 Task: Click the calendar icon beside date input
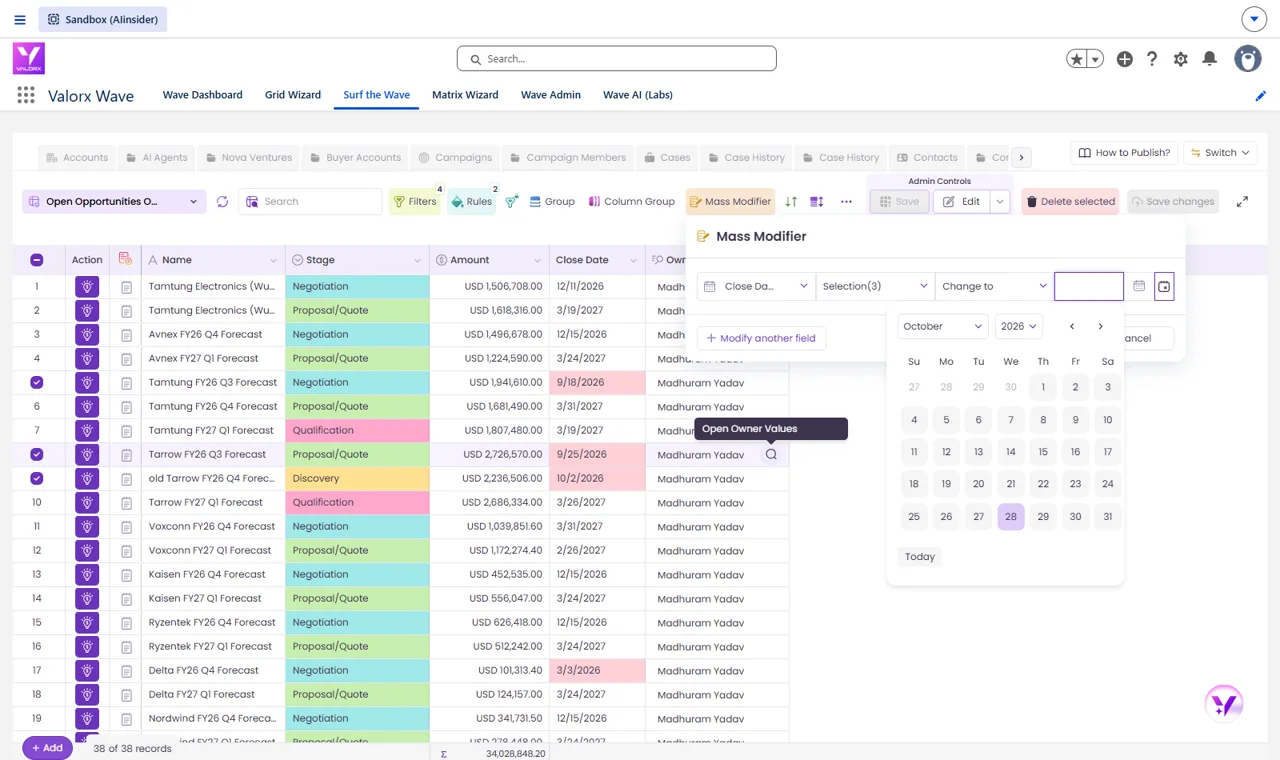pyautogui.click(x=1139, y=286)
